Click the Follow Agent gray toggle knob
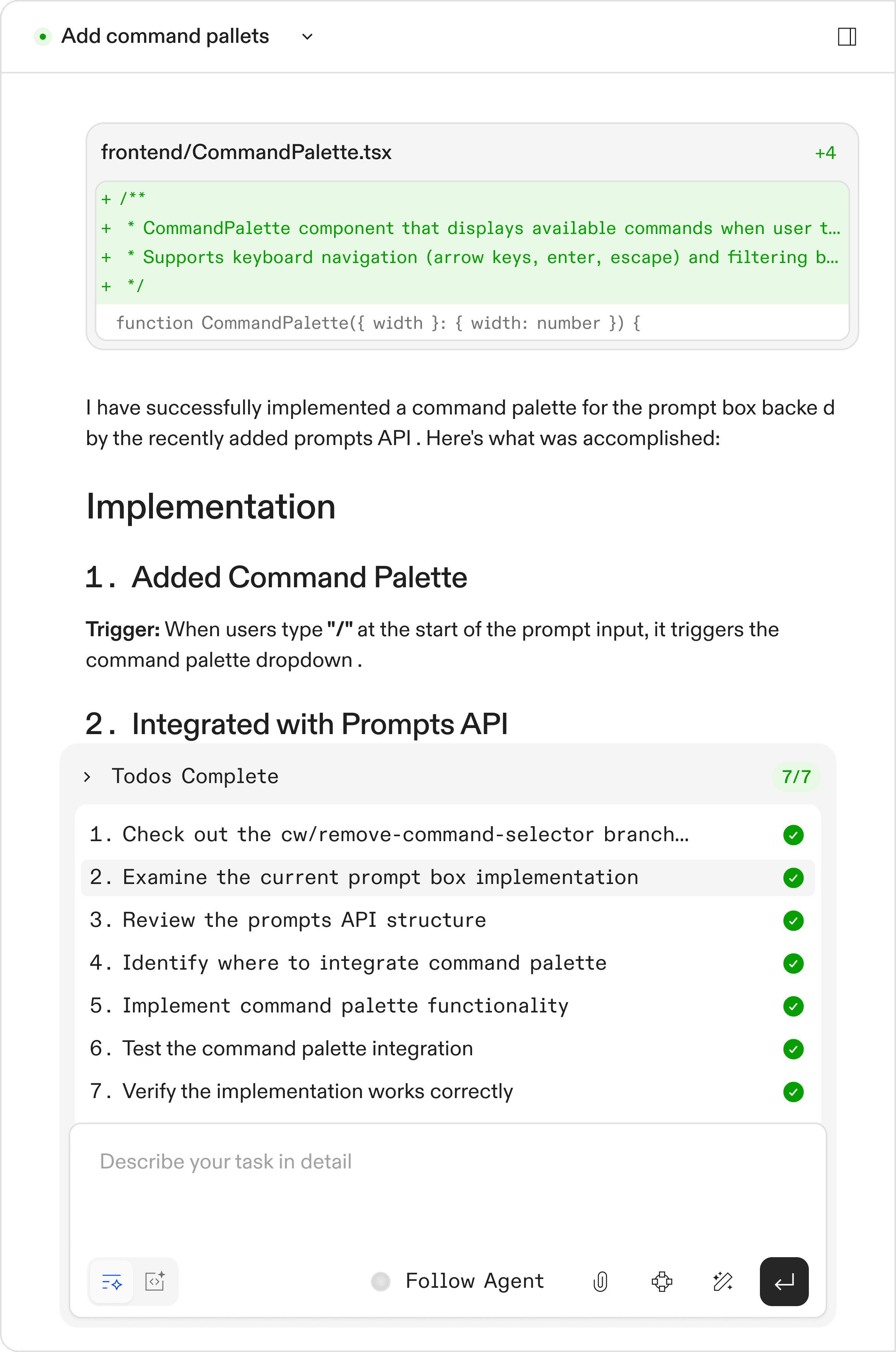The width and height of the screenshot is (896, 1352). 381,1282
